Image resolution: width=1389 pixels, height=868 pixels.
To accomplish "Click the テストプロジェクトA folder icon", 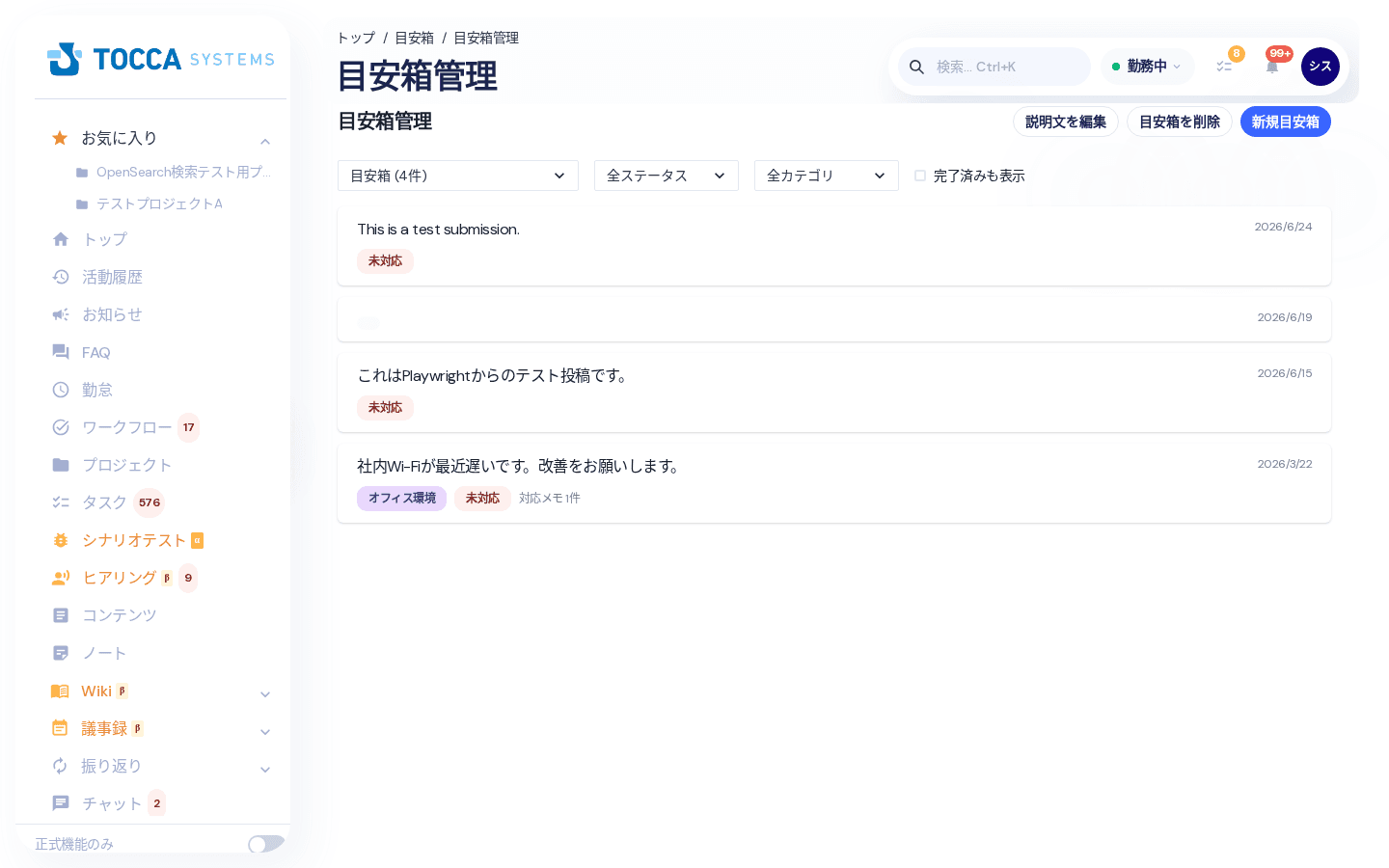I will 82,204.
